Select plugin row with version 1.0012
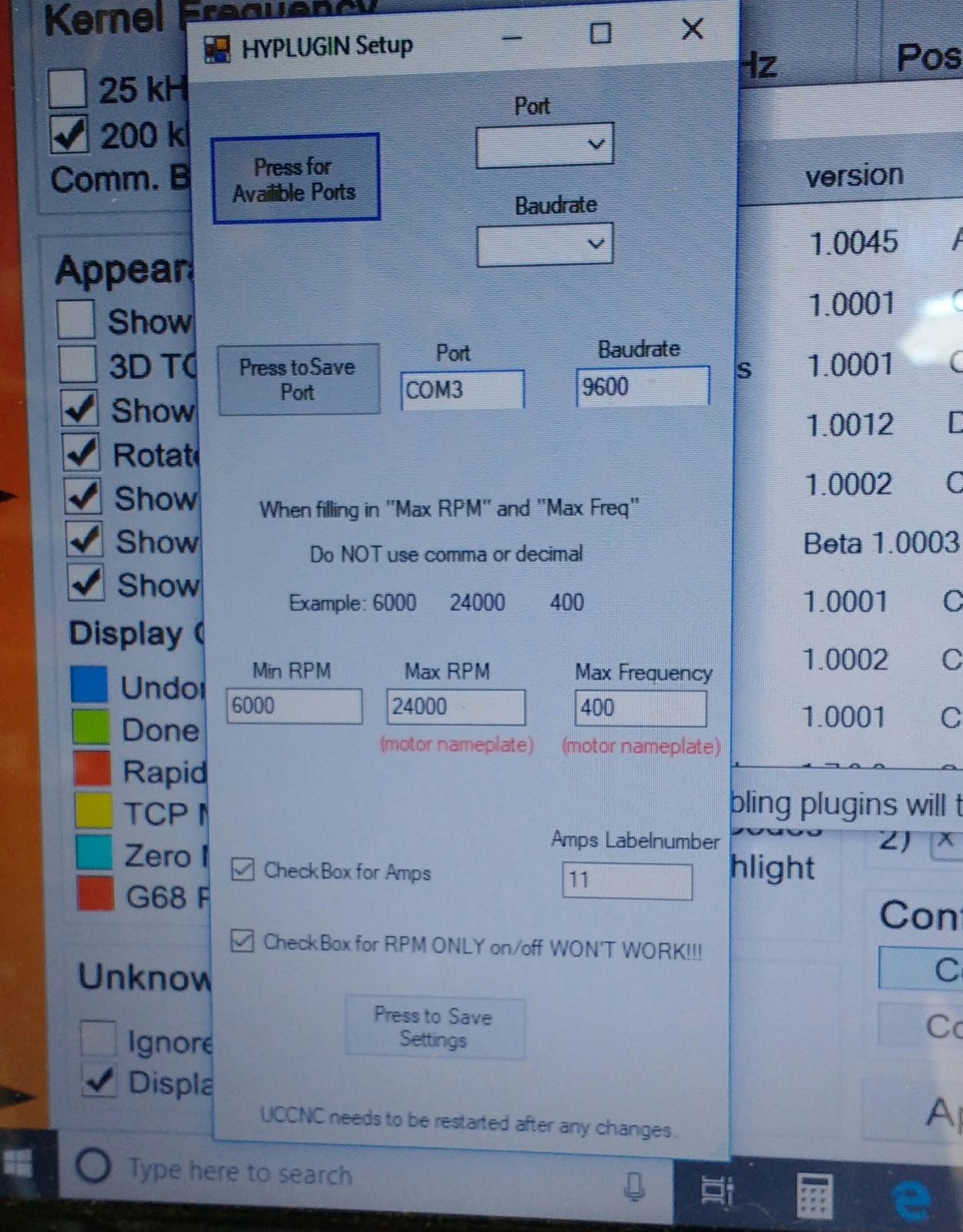963x1232 pixels. (851, 425)
